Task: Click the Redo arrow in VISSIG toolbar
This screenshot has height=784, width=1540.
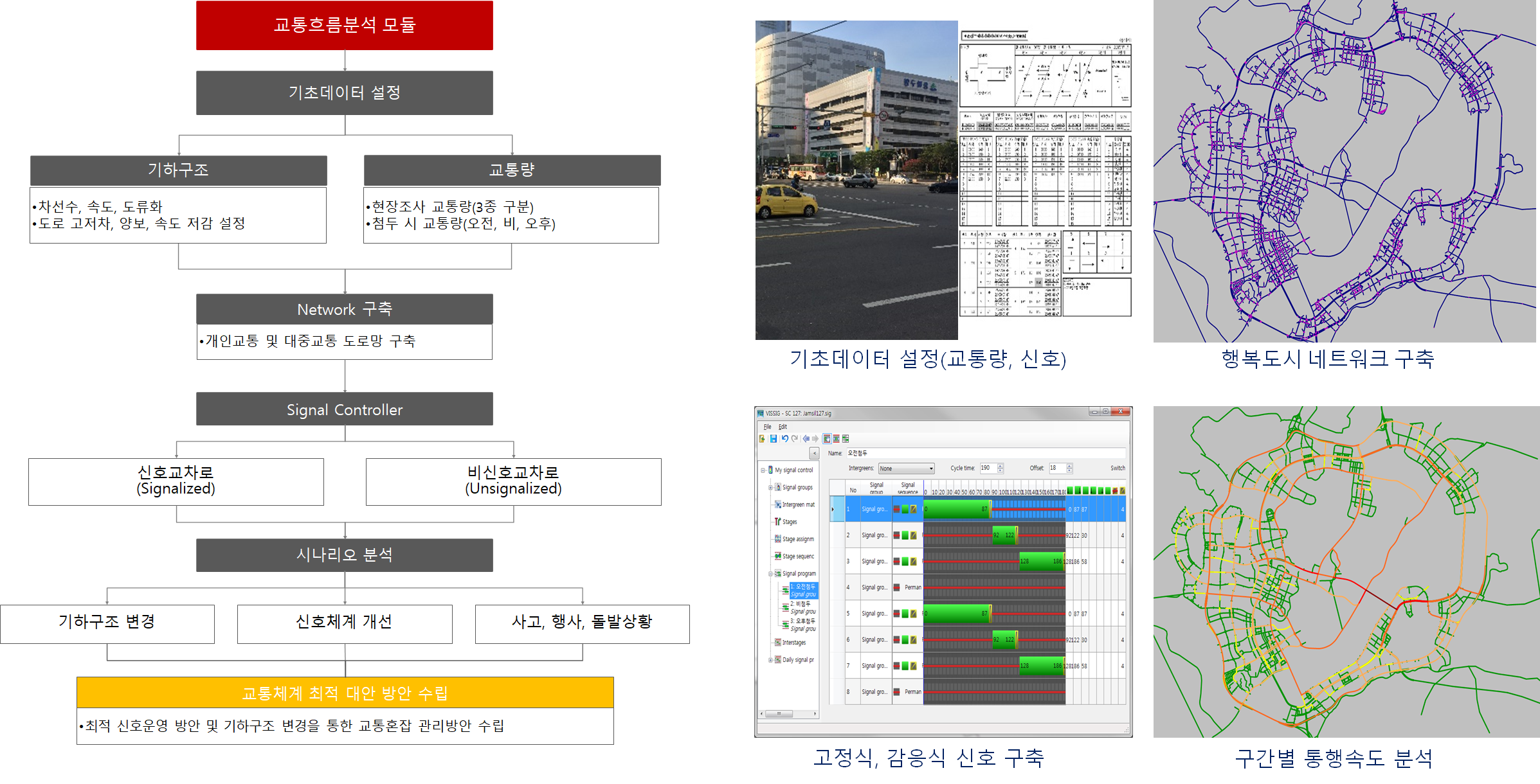Action: [x=795, y=439]
